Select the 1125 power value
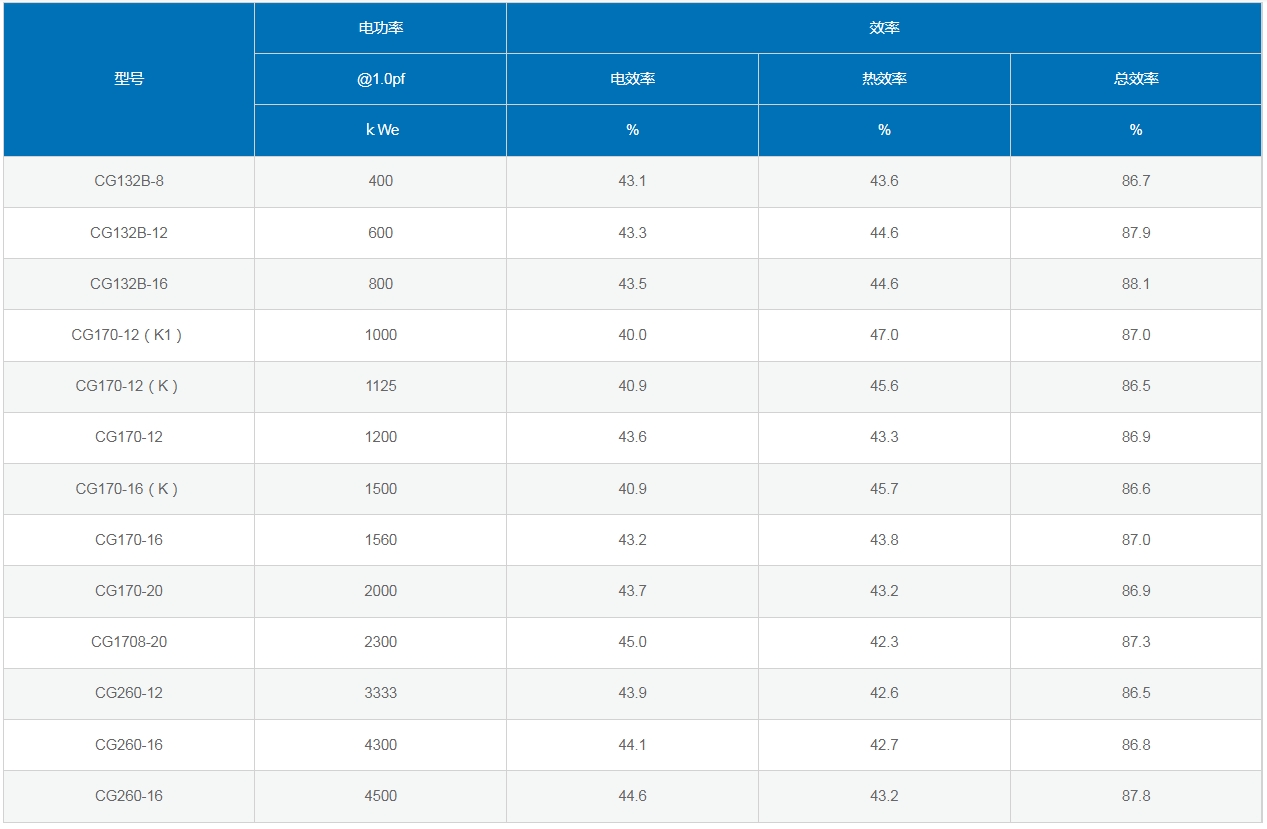The image size is (1267, 829). click(x=380, y=386)
